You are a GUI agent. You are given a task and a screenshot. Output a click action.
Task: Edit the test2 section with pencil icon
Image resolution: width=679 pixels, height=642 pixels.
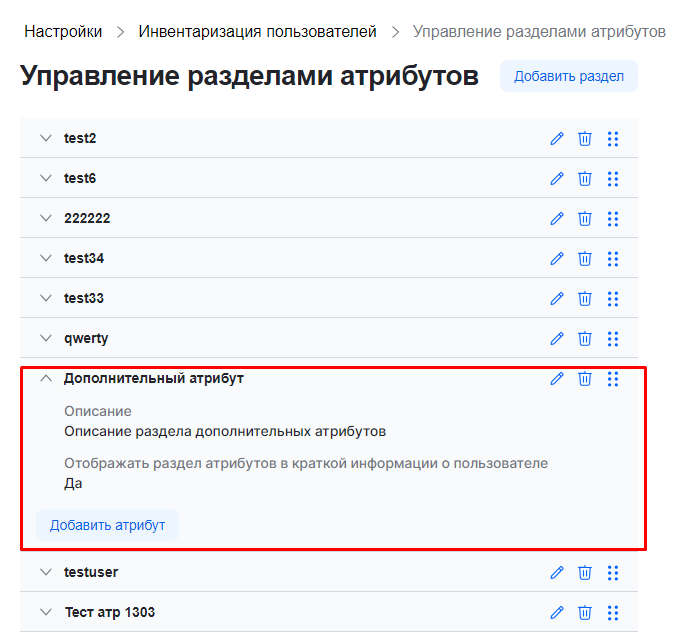pos(557,139)
